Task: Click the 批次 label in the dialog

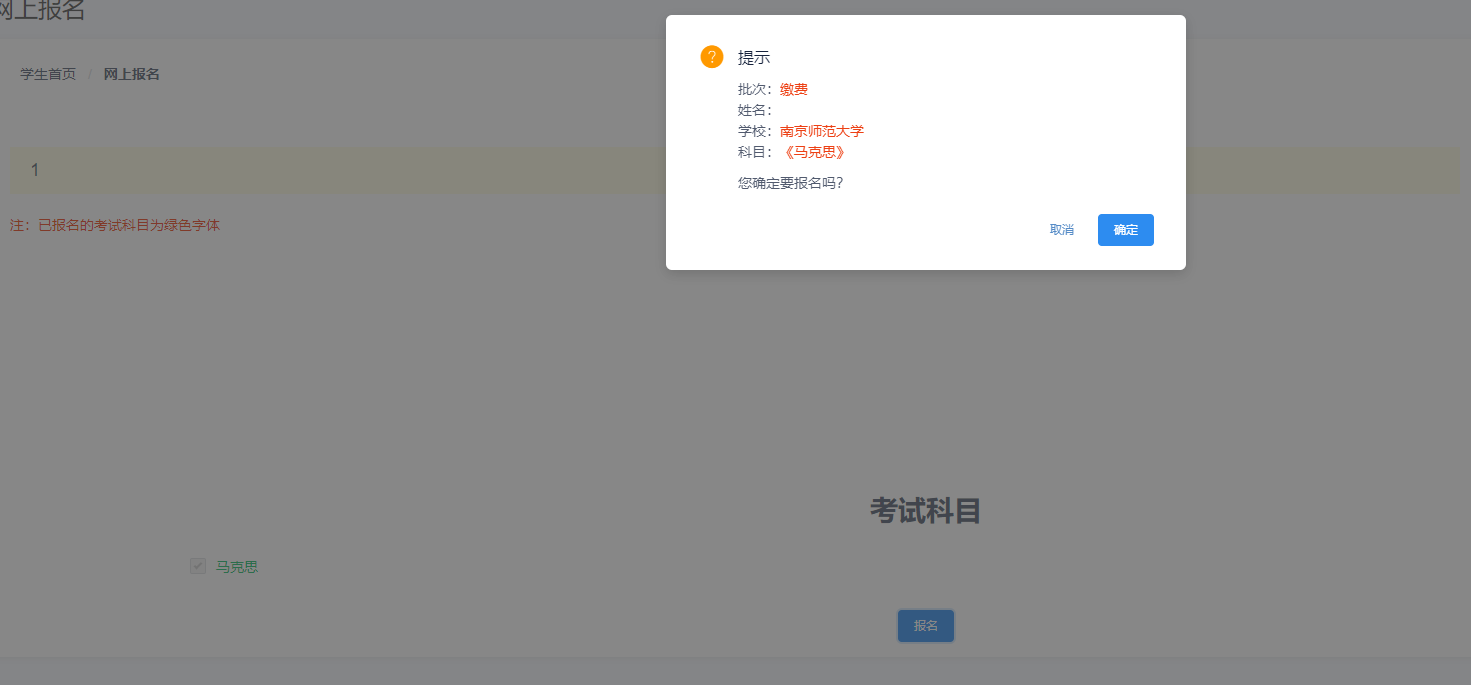Action: pyautogui.click(x=754, y=90)
